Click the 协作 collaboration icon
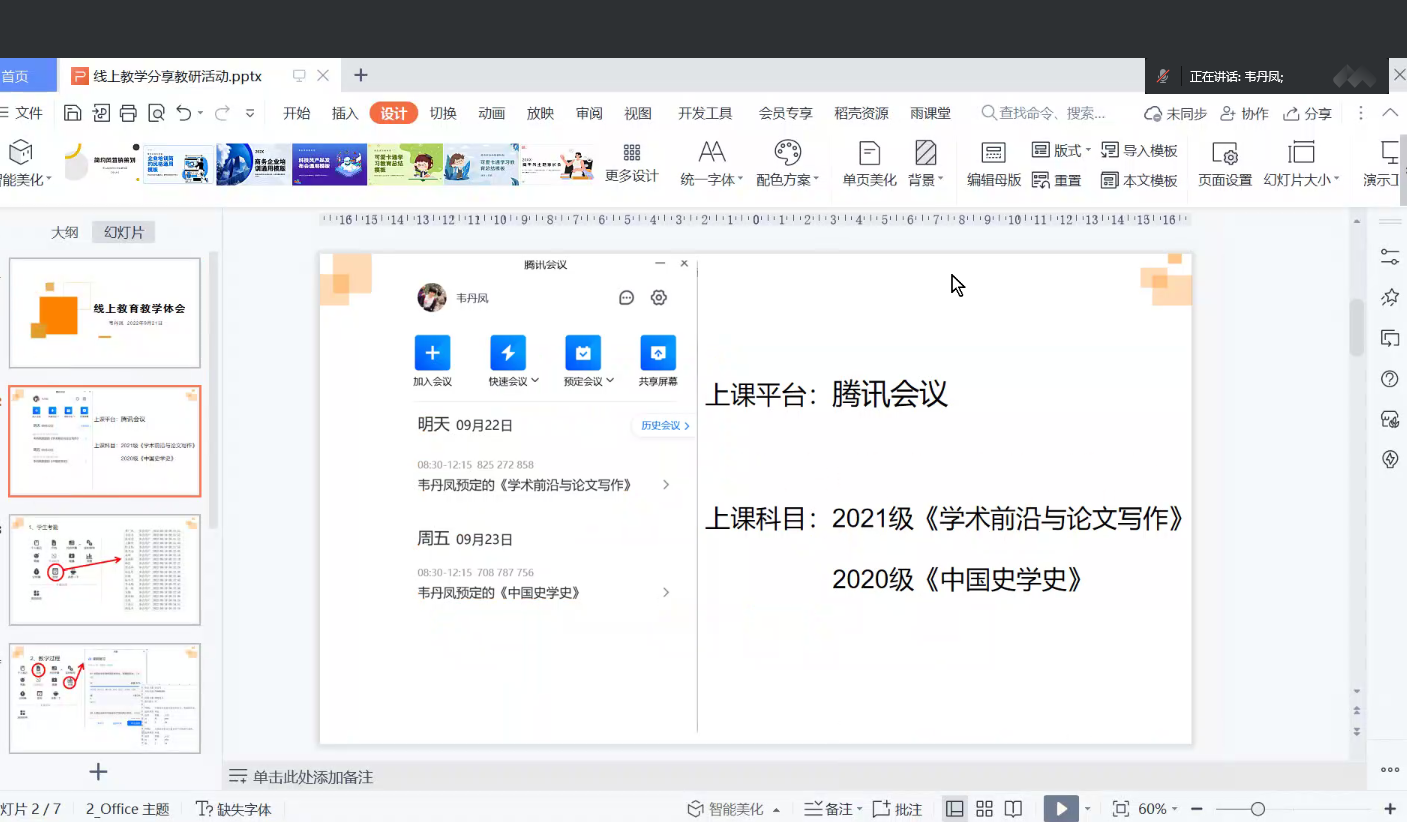Image resolution: width=1407 pixels, height=822 pixels. point(1228,114)
